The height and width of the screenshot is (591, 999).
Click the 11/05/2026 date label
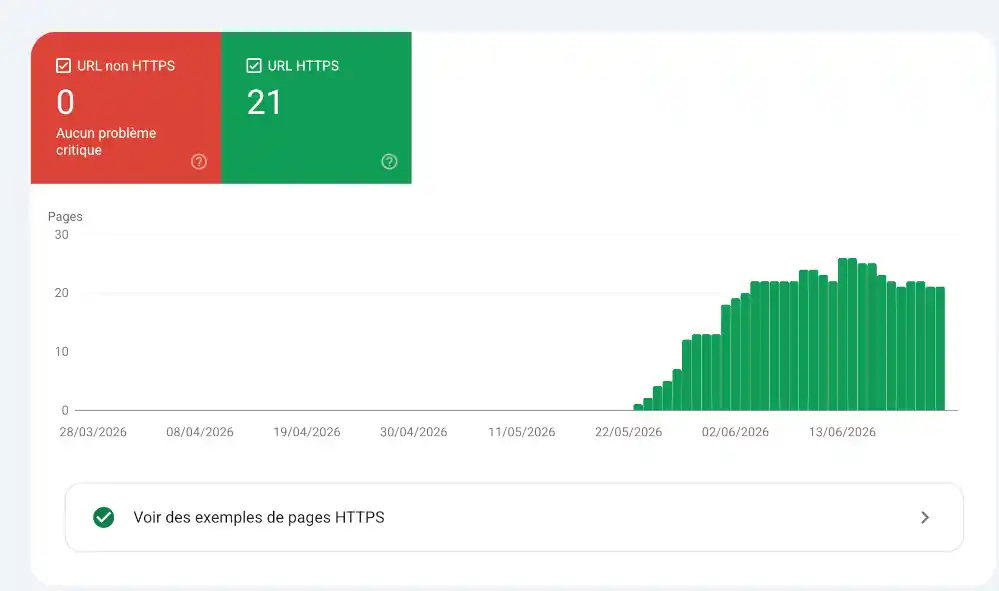click(522, 432)
